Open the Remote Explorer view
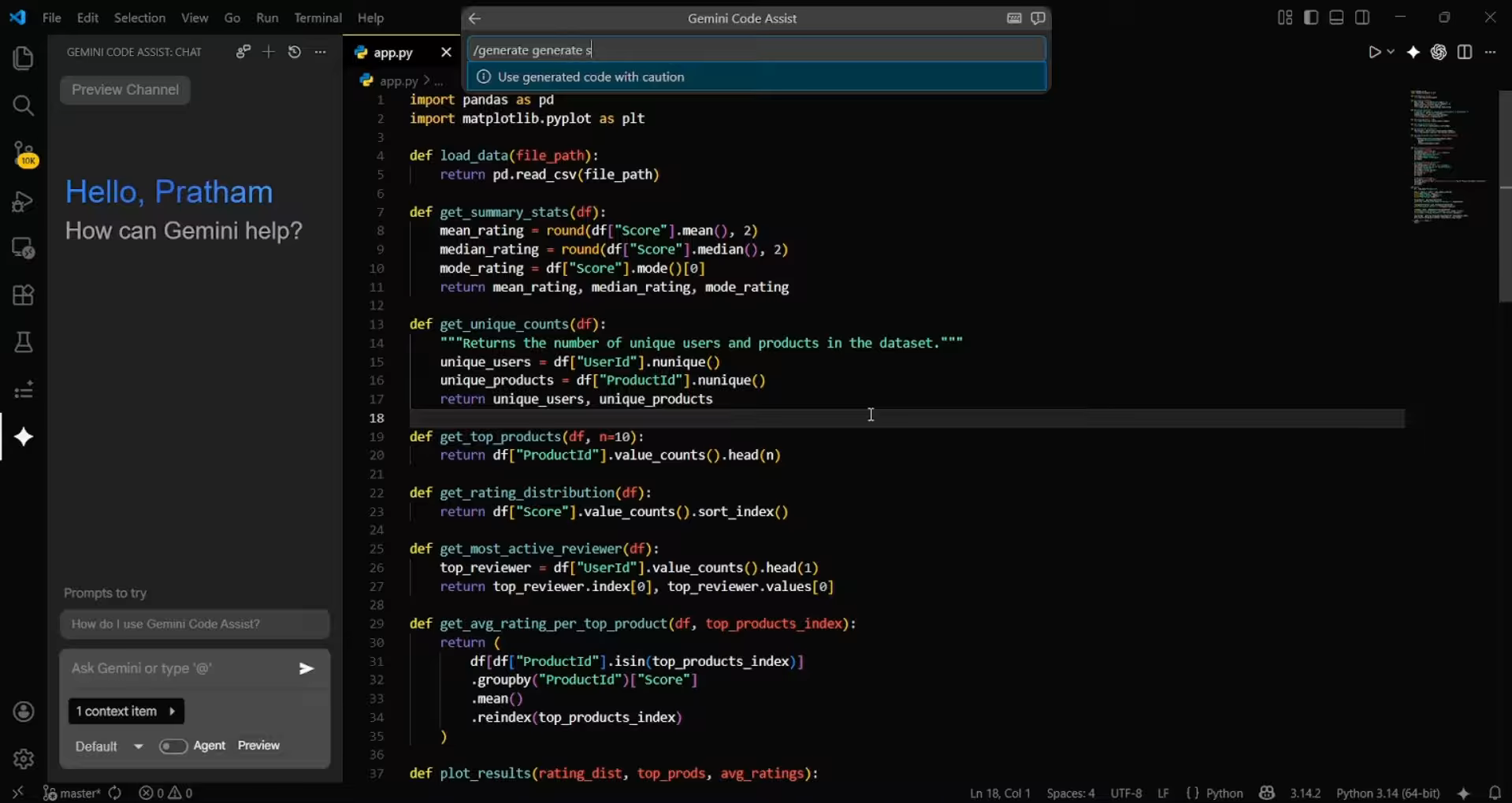 point(23,248)
